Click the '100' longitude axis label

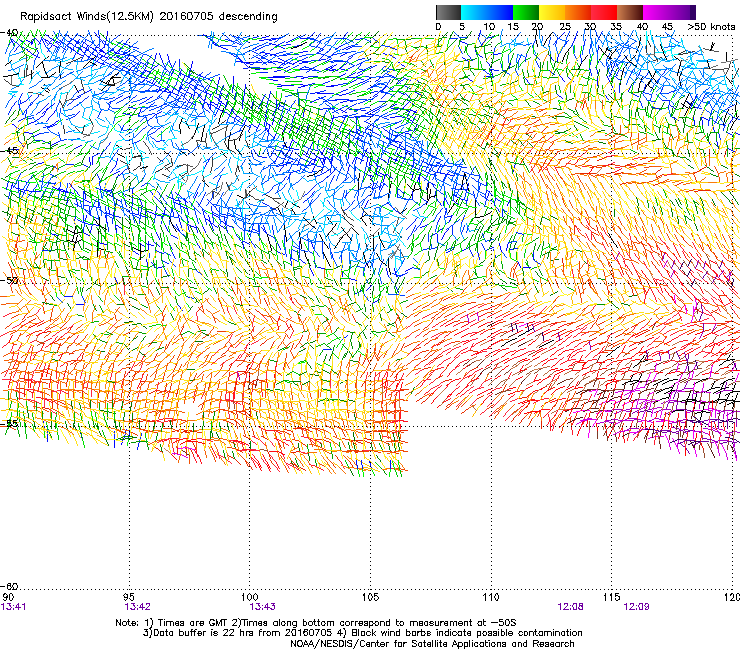coord(250,597)
